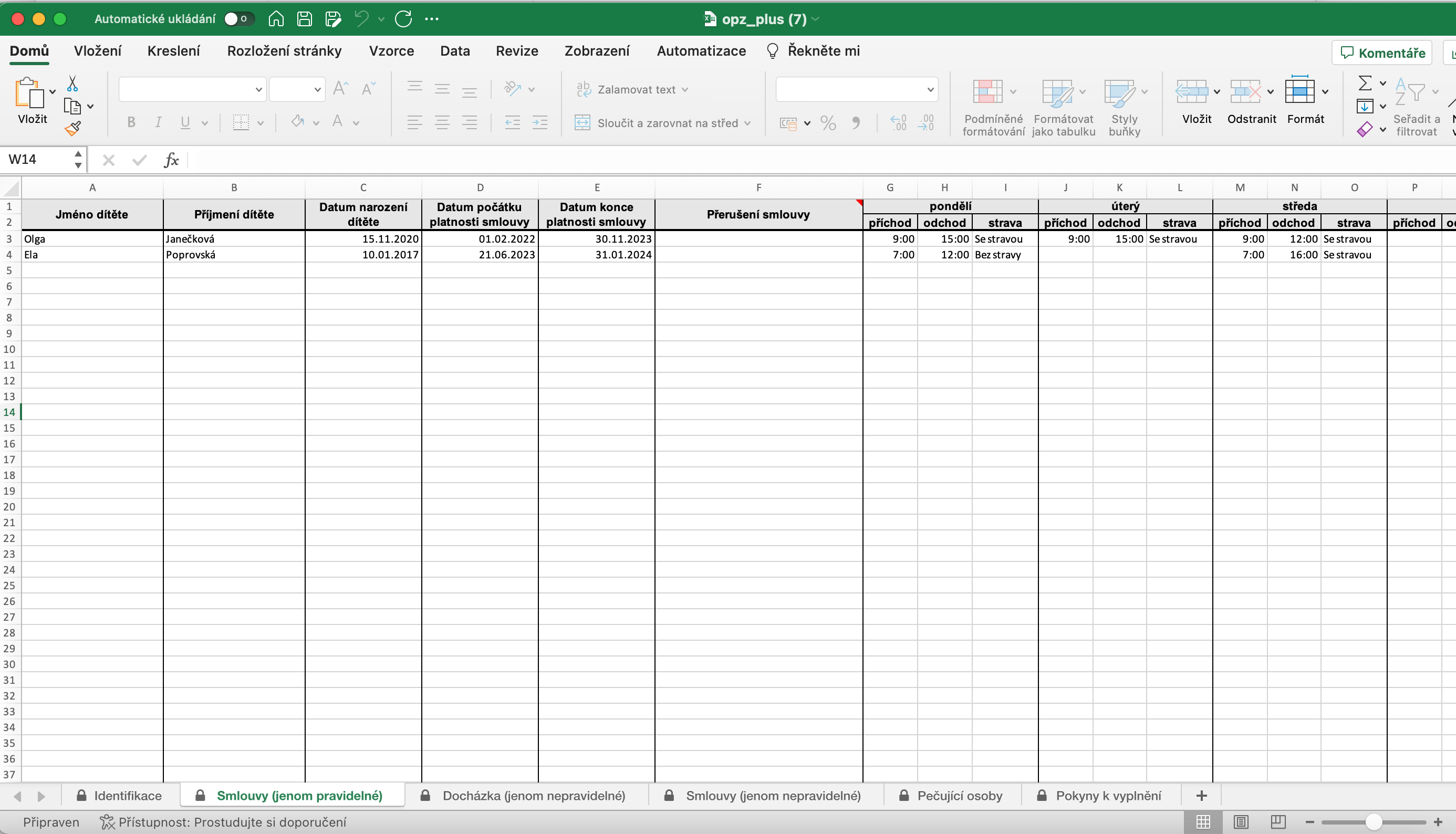This screenshot has width=1456, height=834.
Task: Switch to Page Layout view icon
Action: click(x=1241, y=822)
